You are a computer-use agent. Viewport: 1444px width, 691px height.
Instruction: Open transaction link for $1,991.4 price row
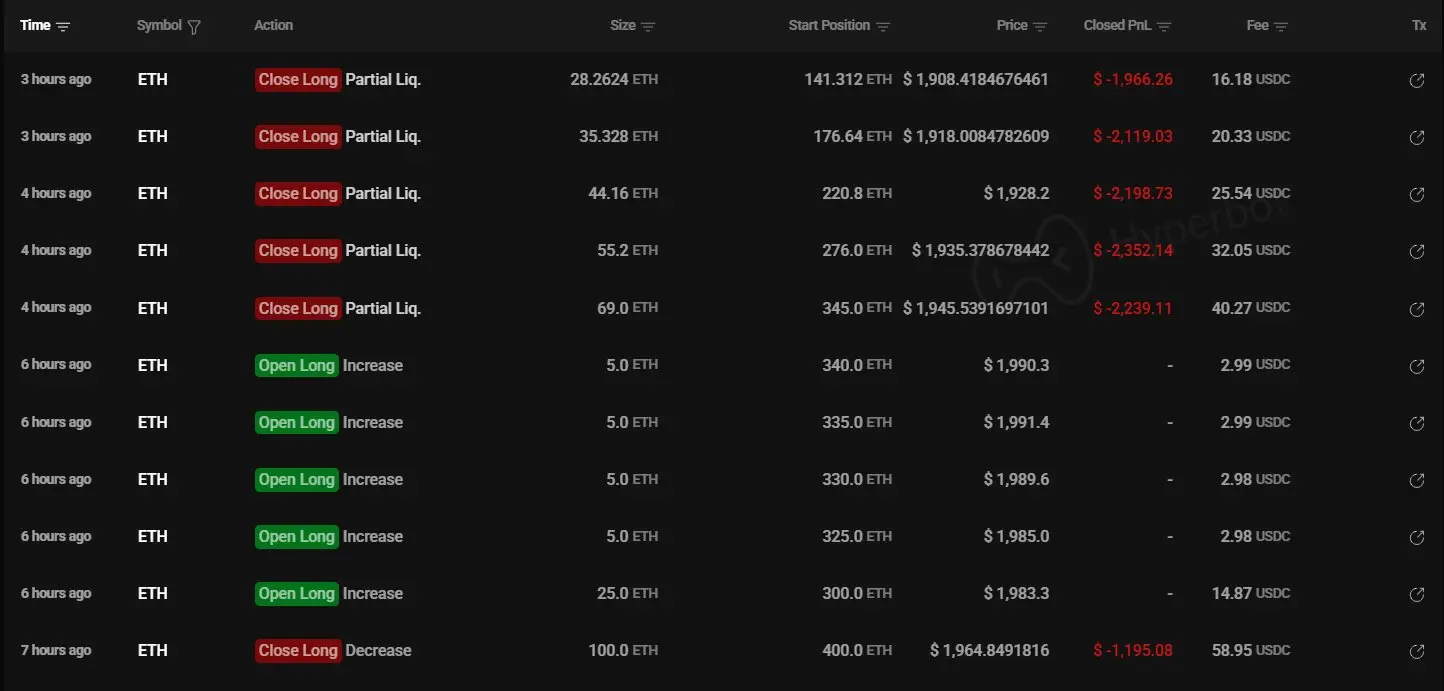click(x=1416, y=423)
